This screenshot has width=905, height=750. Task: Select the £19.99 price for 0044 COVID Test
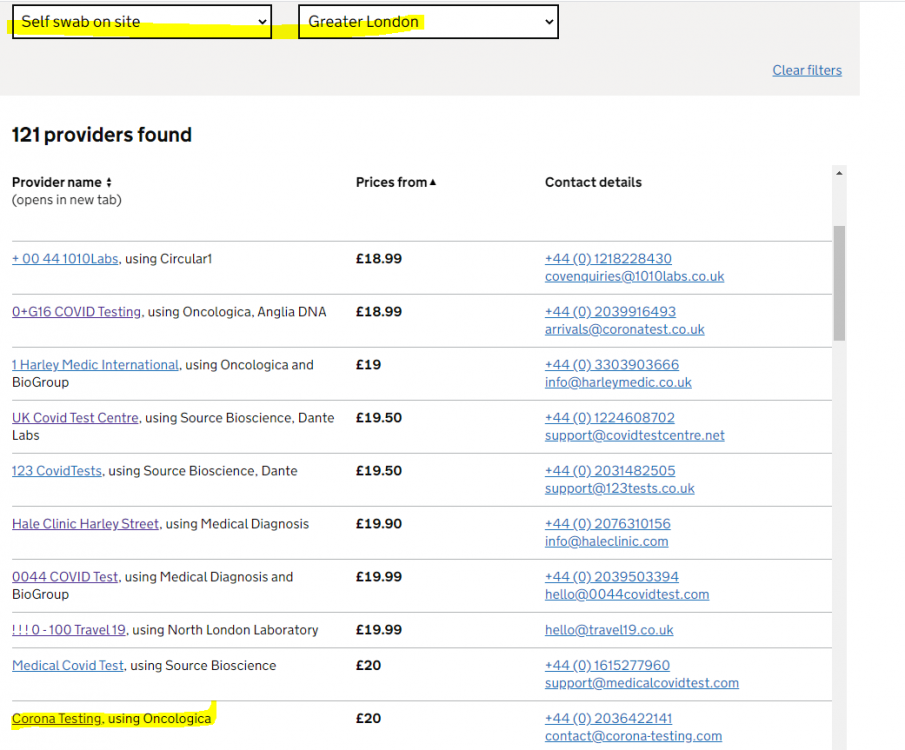click(379, 577)
